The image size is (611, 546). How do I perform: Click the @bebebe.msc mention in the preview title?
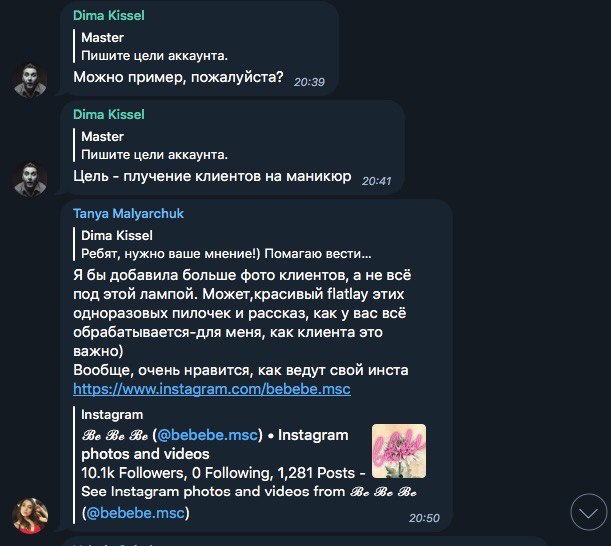click(208, 435)
